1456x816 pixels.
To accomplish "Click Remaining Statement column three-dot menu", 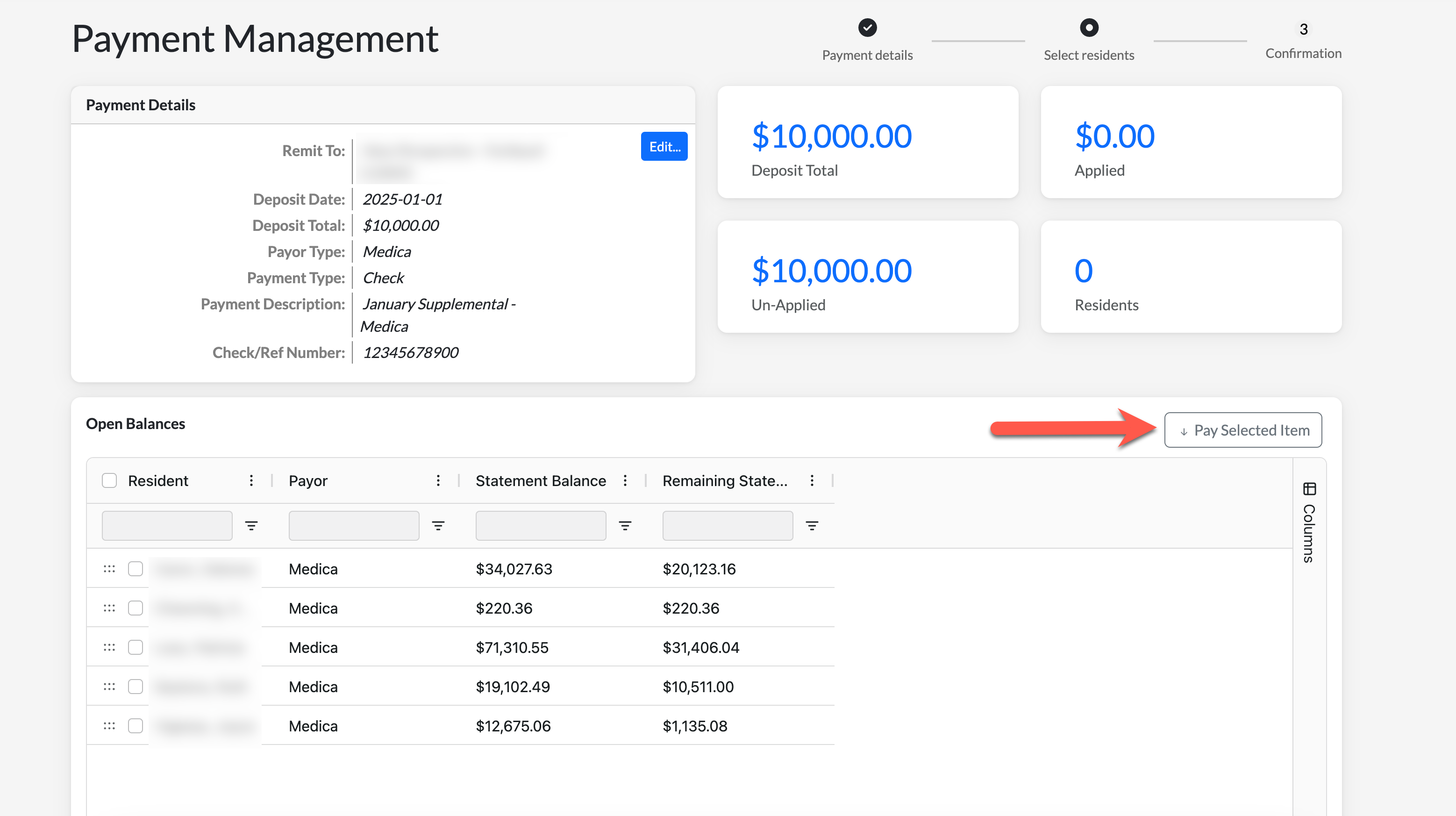I will pyautogui.click(x=812, y=480).
